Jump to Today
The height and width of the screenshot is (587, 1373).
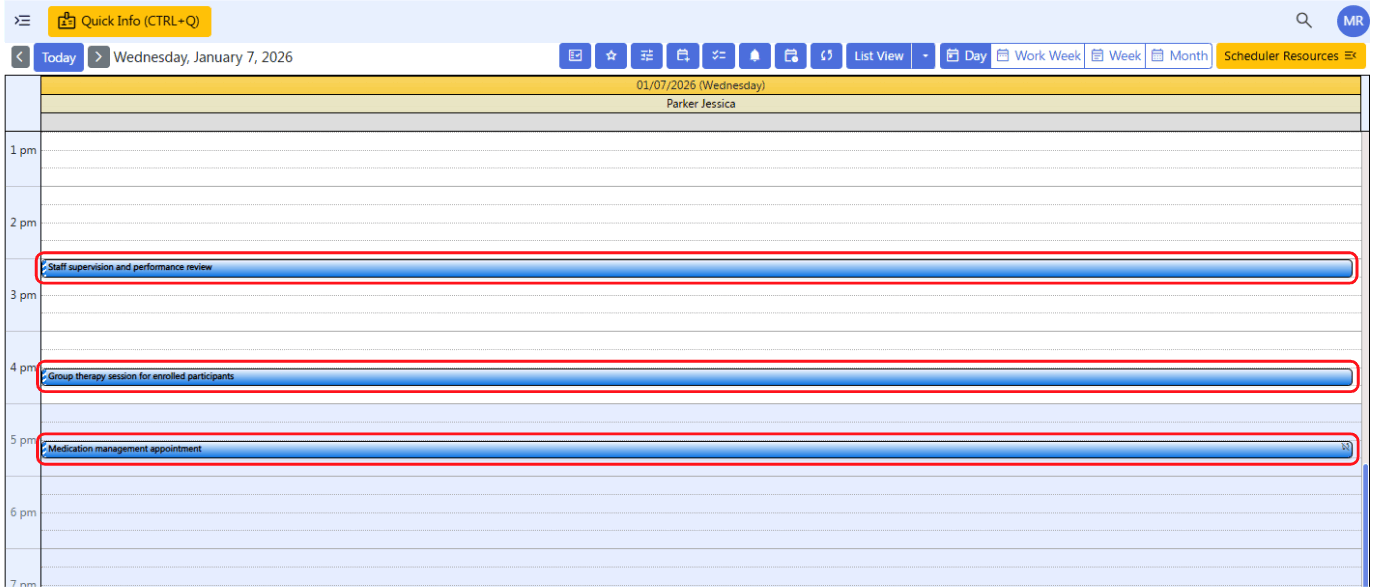pos(59,57)
